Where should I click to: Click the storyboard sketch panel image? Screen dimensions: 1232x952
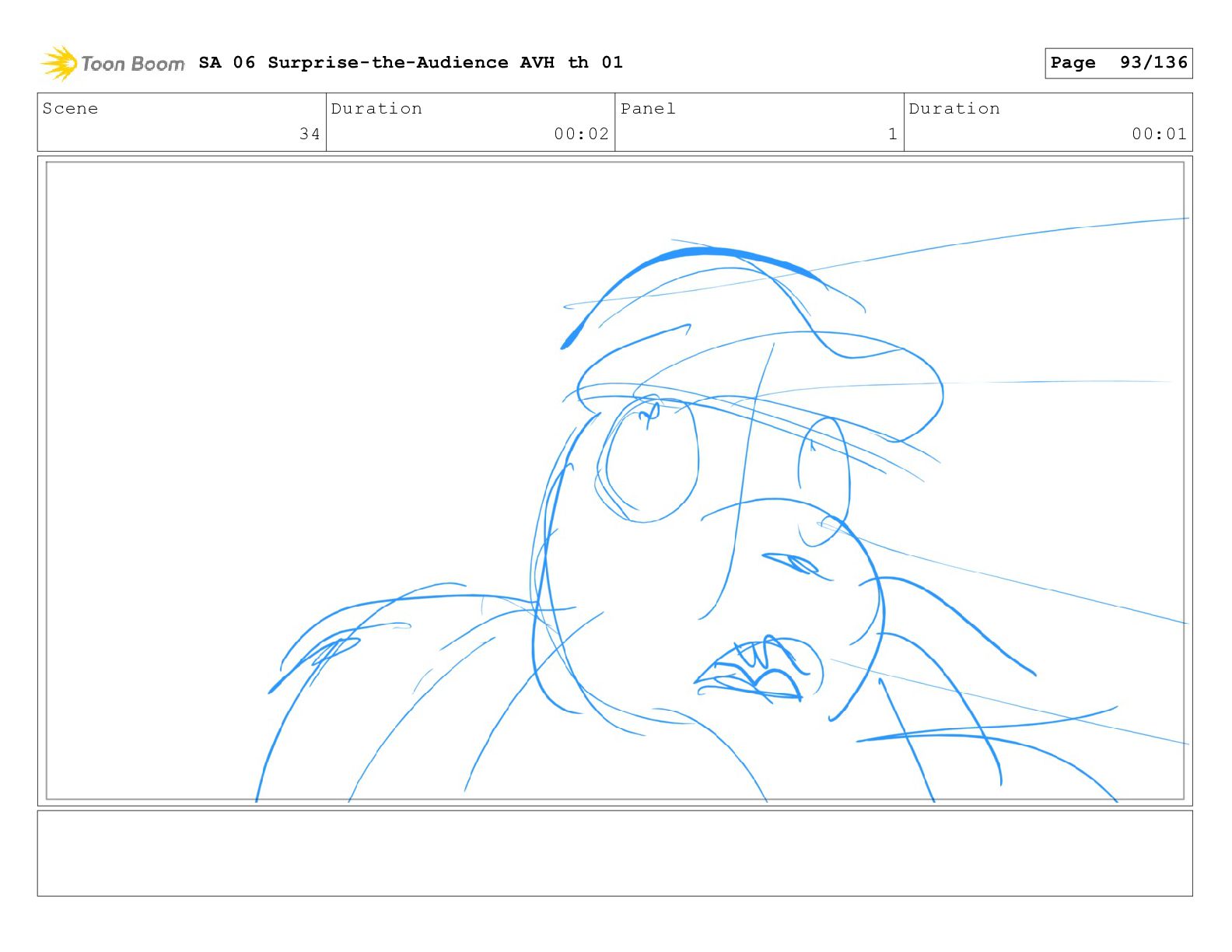point(615,481)
